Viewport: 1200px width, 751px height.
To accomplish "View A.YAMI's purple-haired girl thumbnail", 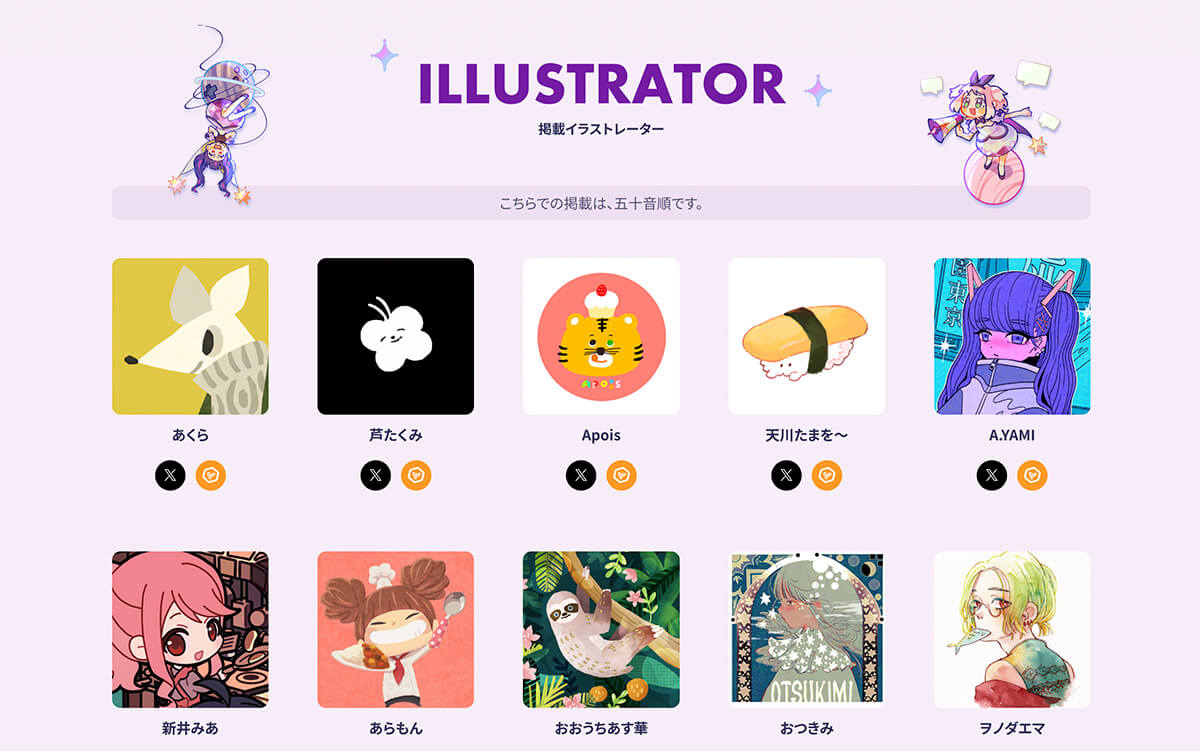I will 1012,336.
